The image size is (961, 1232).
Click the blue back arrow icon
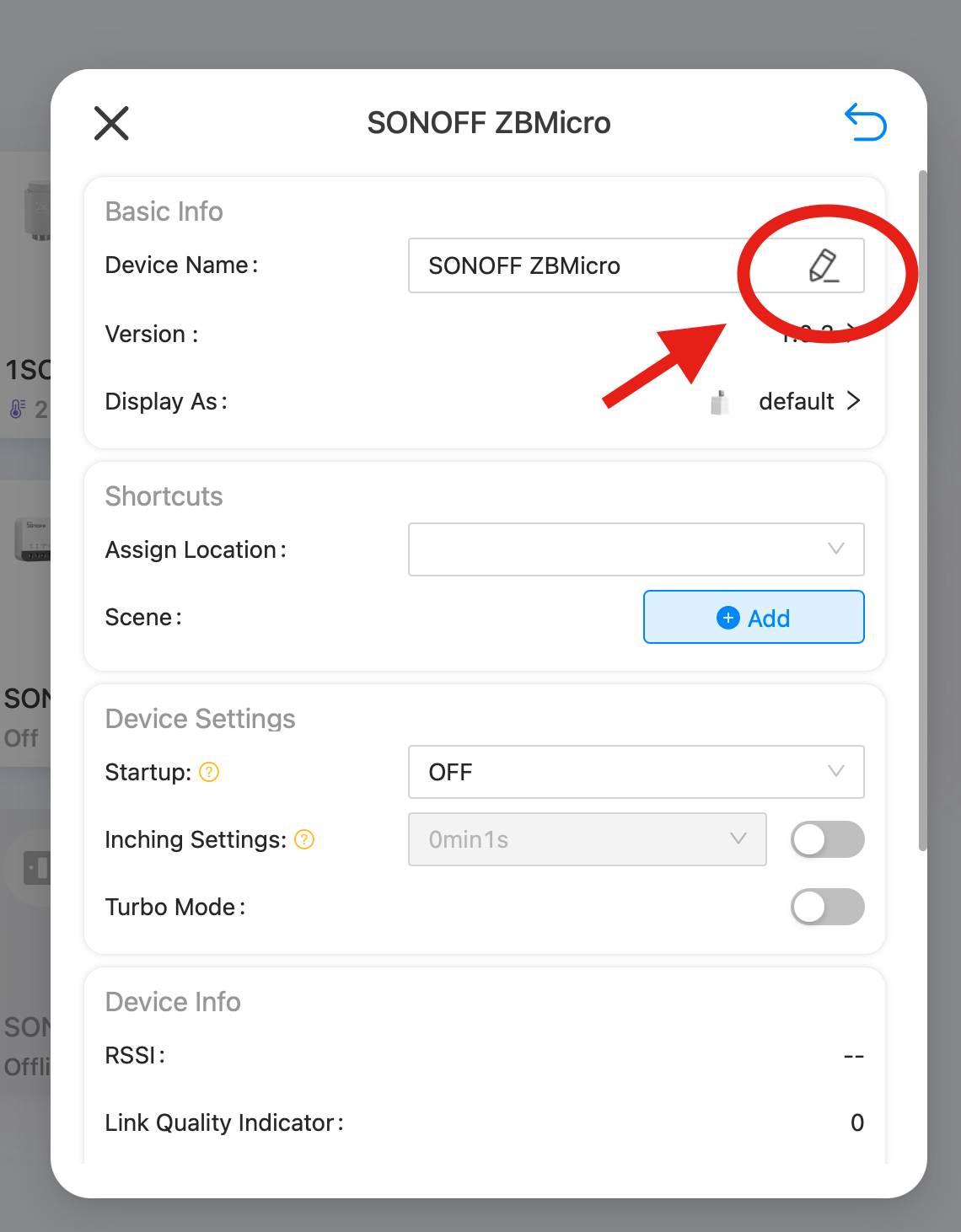(x=865, y=123)
